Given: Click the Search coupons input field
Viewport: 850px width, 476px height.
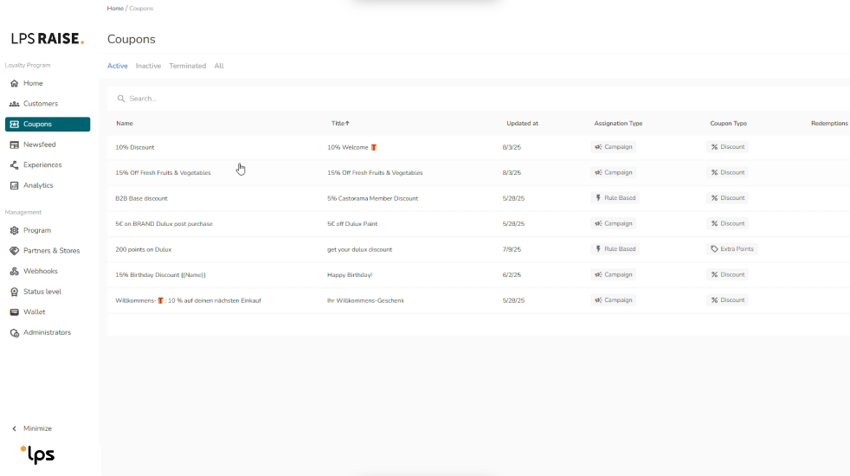Looking at the screenshot, I should (x=477, y=99).
